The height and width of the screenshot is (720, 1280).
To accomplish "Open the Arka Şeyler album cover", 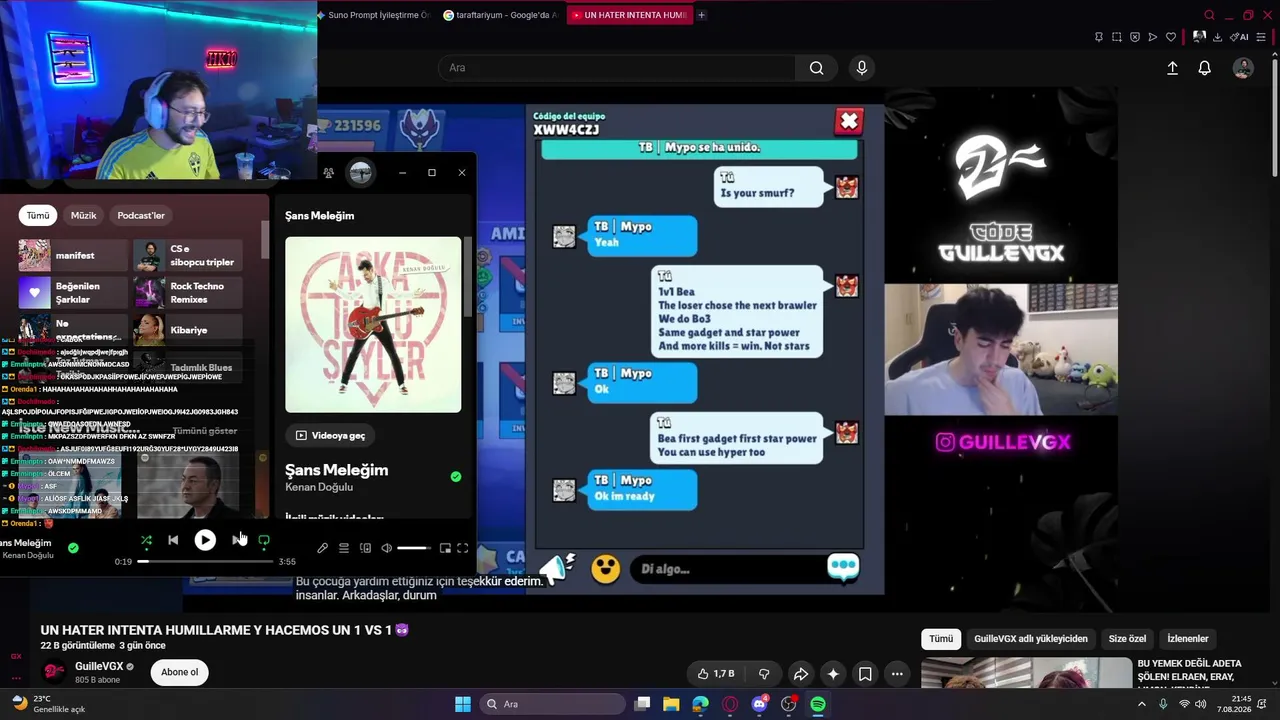I will click(373, 324).
